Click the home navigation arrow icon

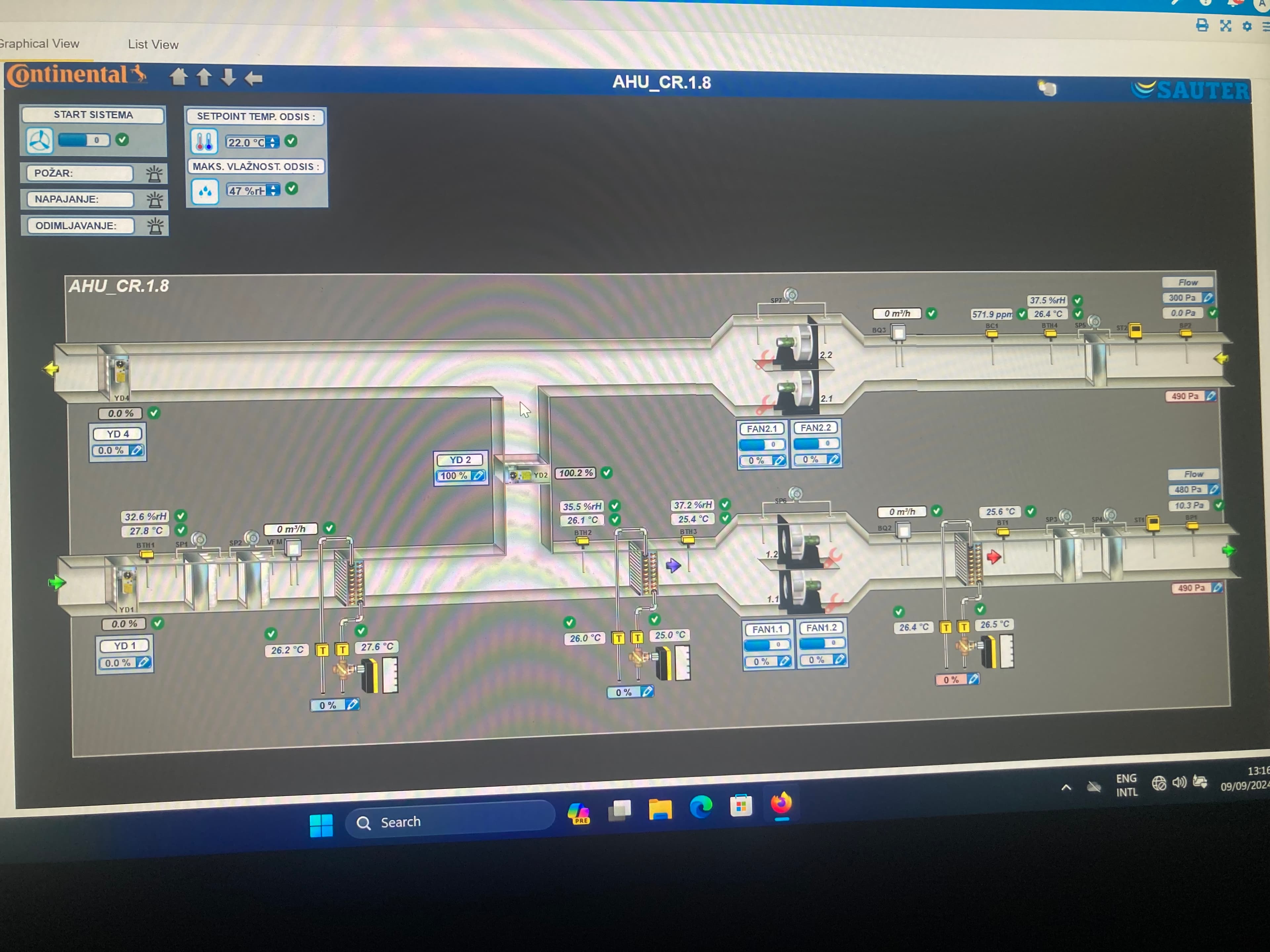[179, 76]
